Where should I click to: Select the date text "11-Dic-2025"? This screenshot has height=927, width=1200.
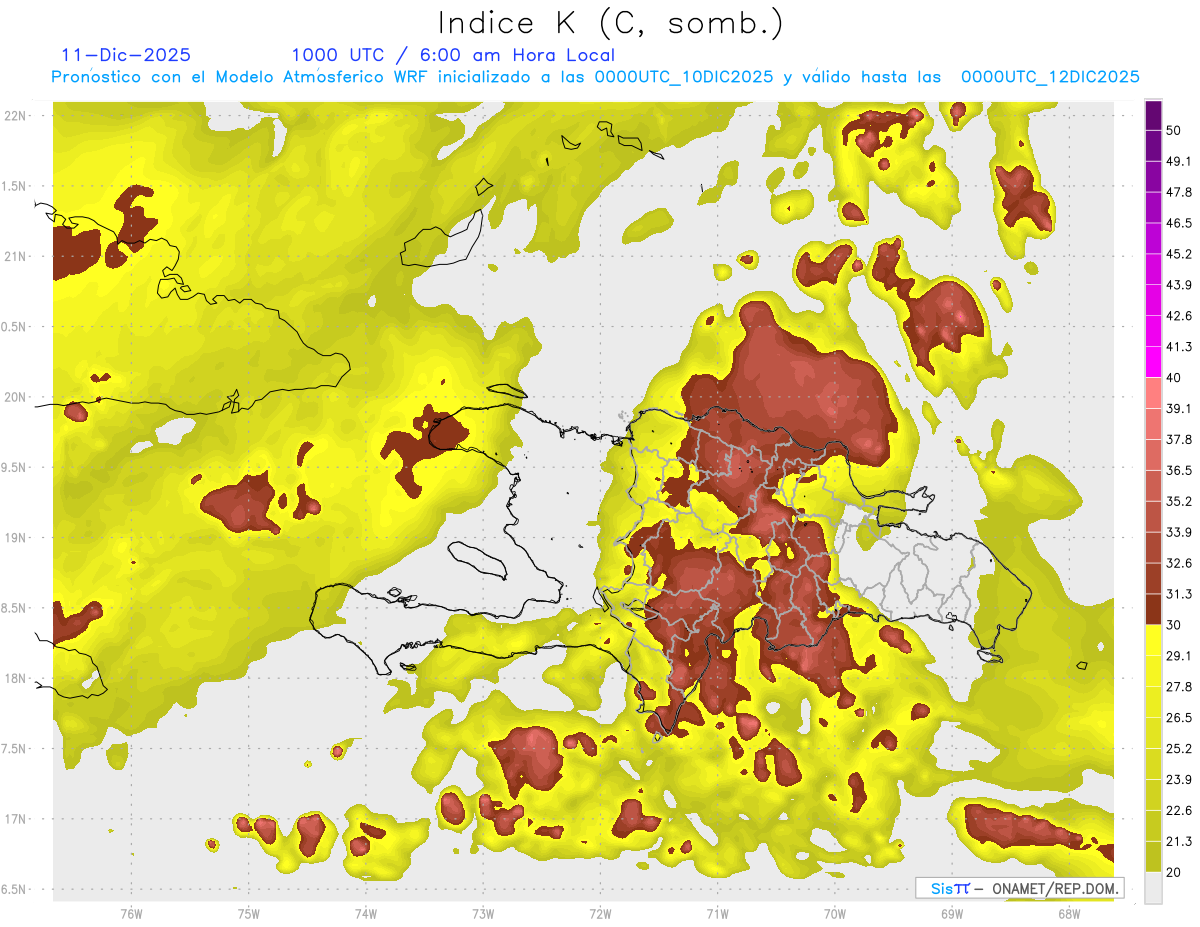126,55
